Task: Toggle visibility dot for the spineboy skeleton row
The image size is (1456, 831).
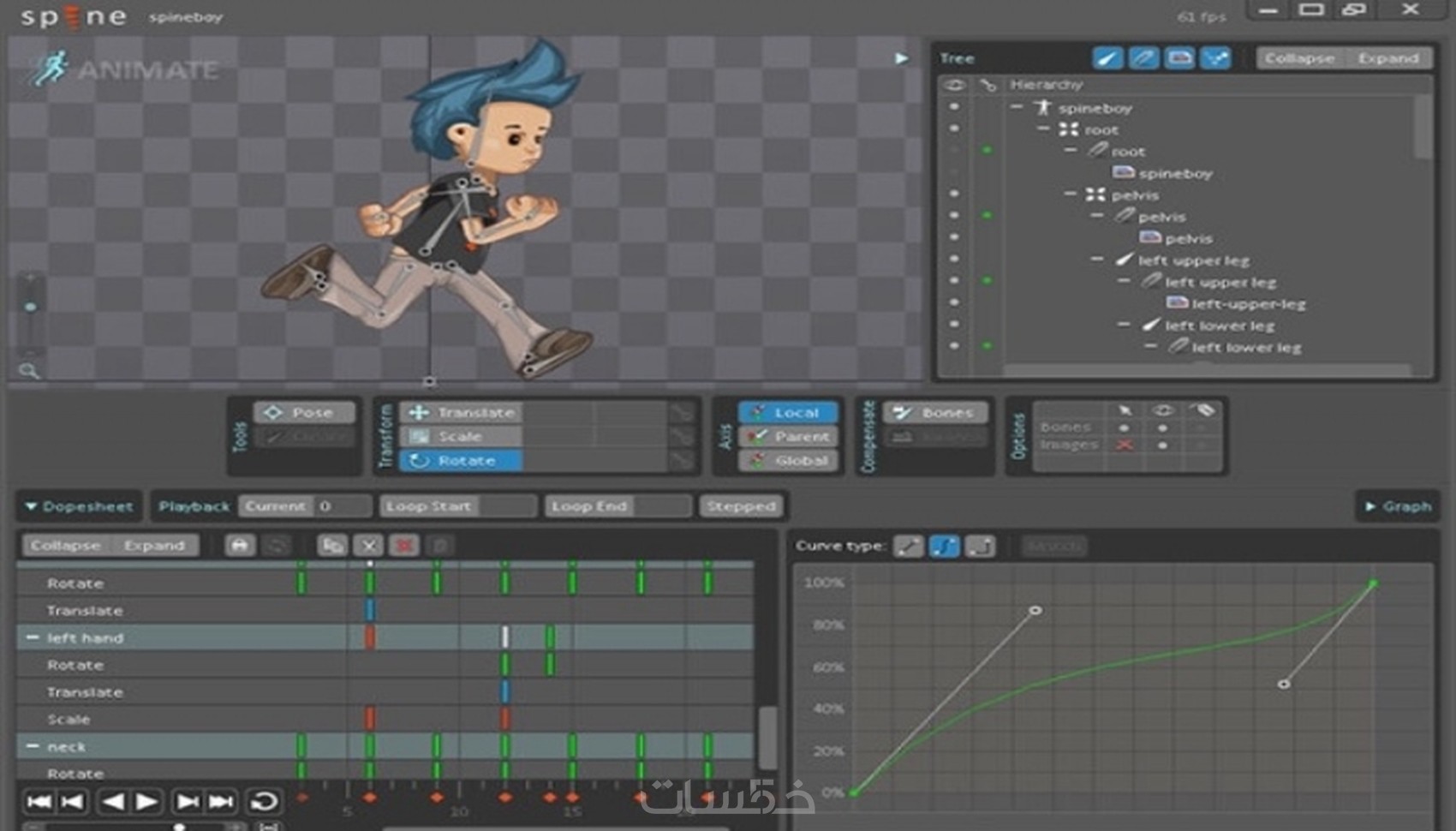Action: (954, 107)
